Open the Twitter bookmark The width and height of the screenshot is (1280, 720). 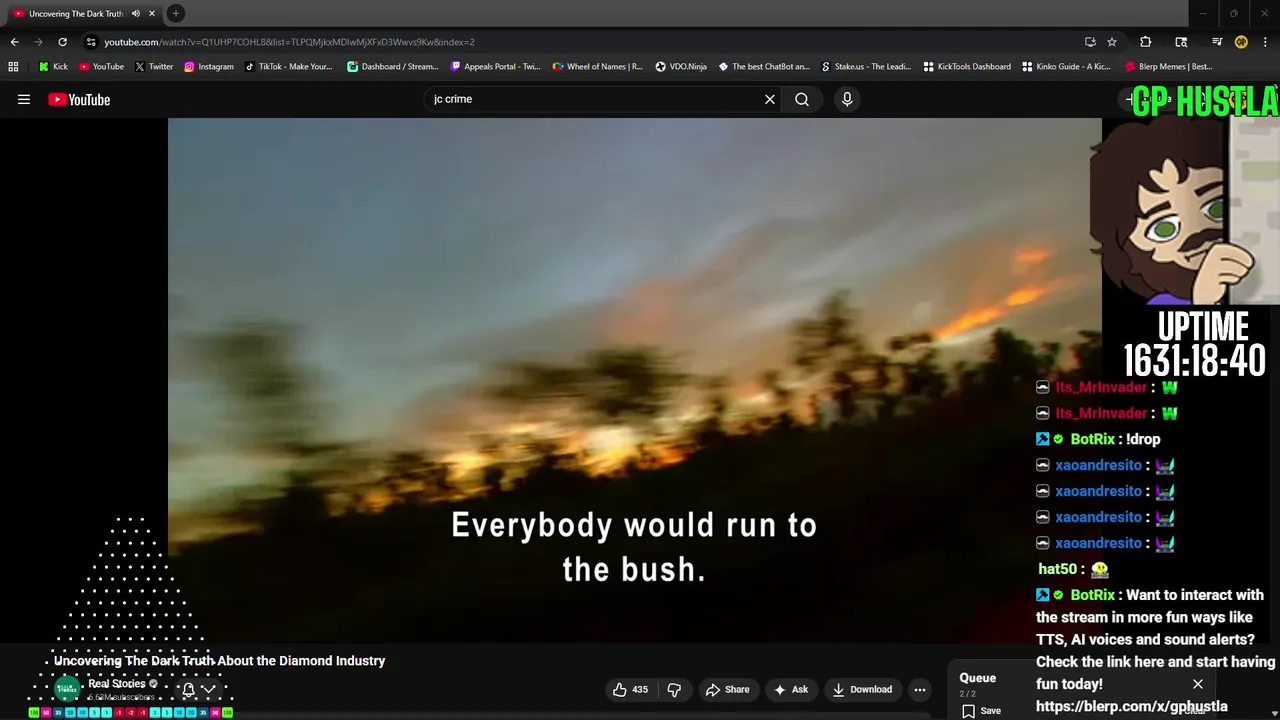tap(153, 67)
